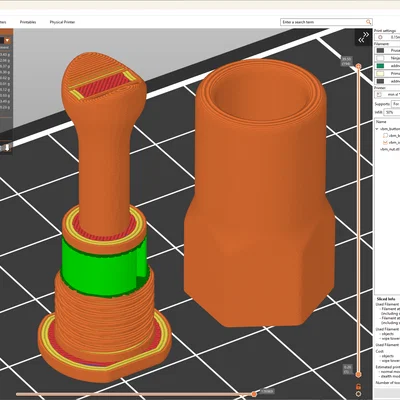Click the unchecked part icon in object list
This screenshot has width=400, height=400.
385,135
